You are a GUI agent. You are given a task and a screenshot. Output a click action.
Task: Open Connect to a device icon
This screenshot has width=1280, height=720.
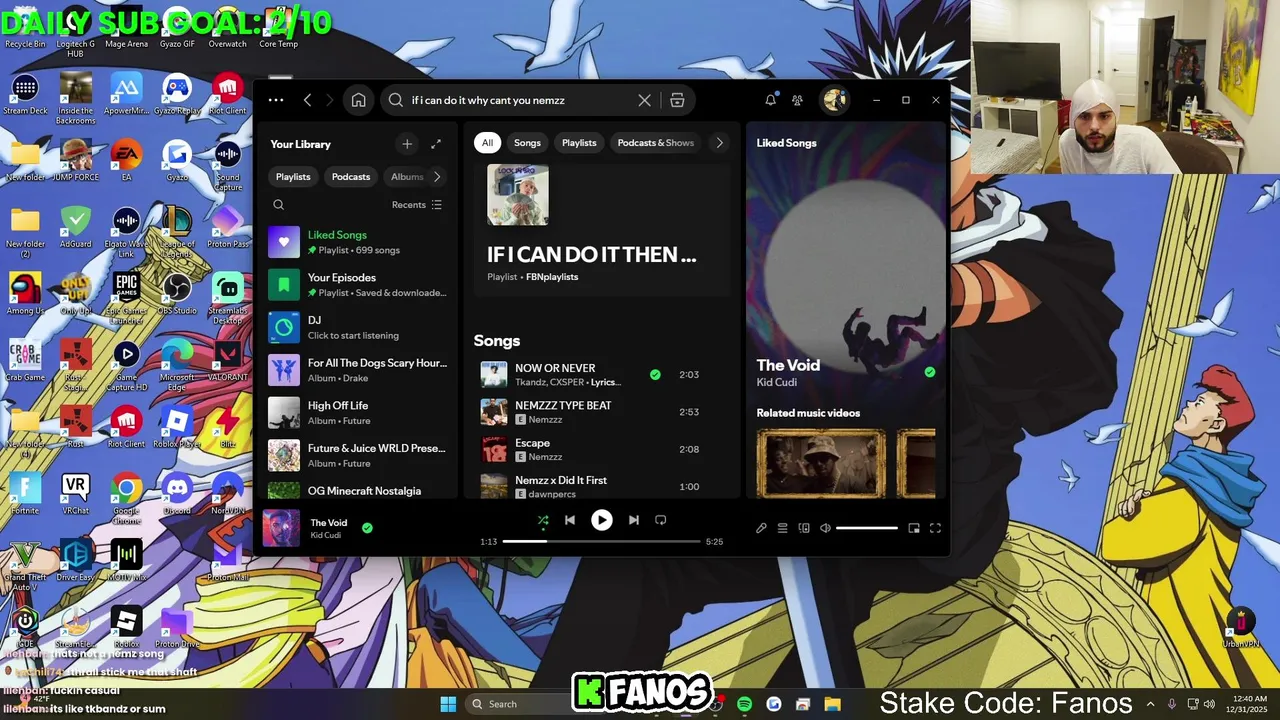point(804,528)
